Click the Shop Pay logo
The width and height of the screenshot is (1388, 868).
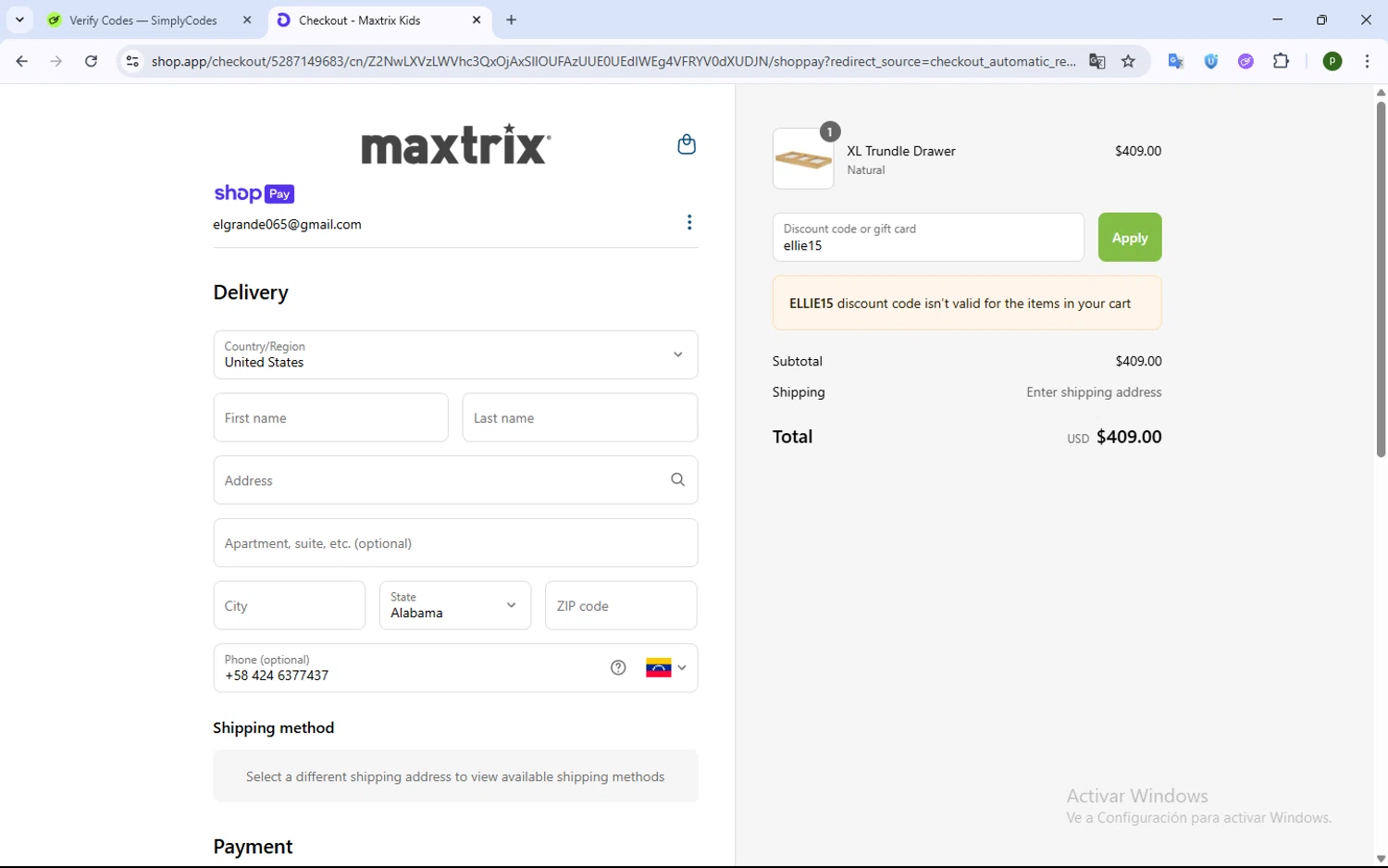coord(254,193)
